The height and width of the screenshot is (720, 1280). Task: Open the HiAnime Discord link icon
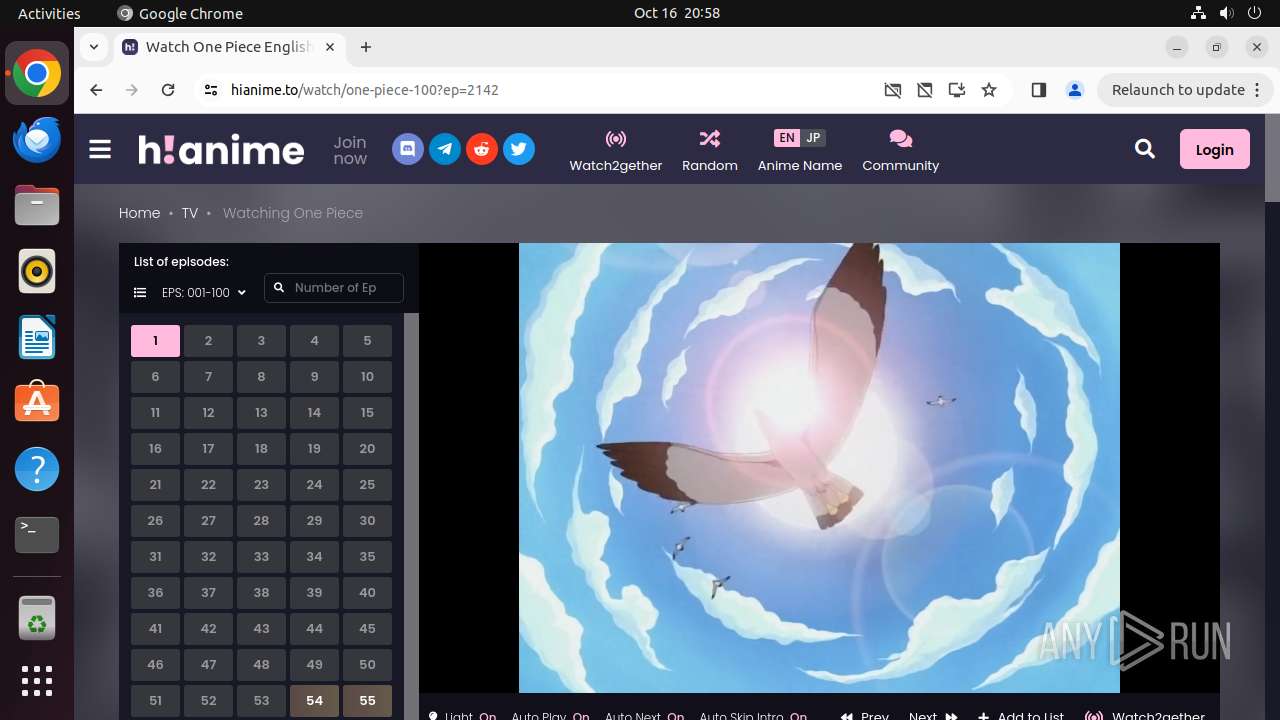pyautogui.click(x=408, y=150)
